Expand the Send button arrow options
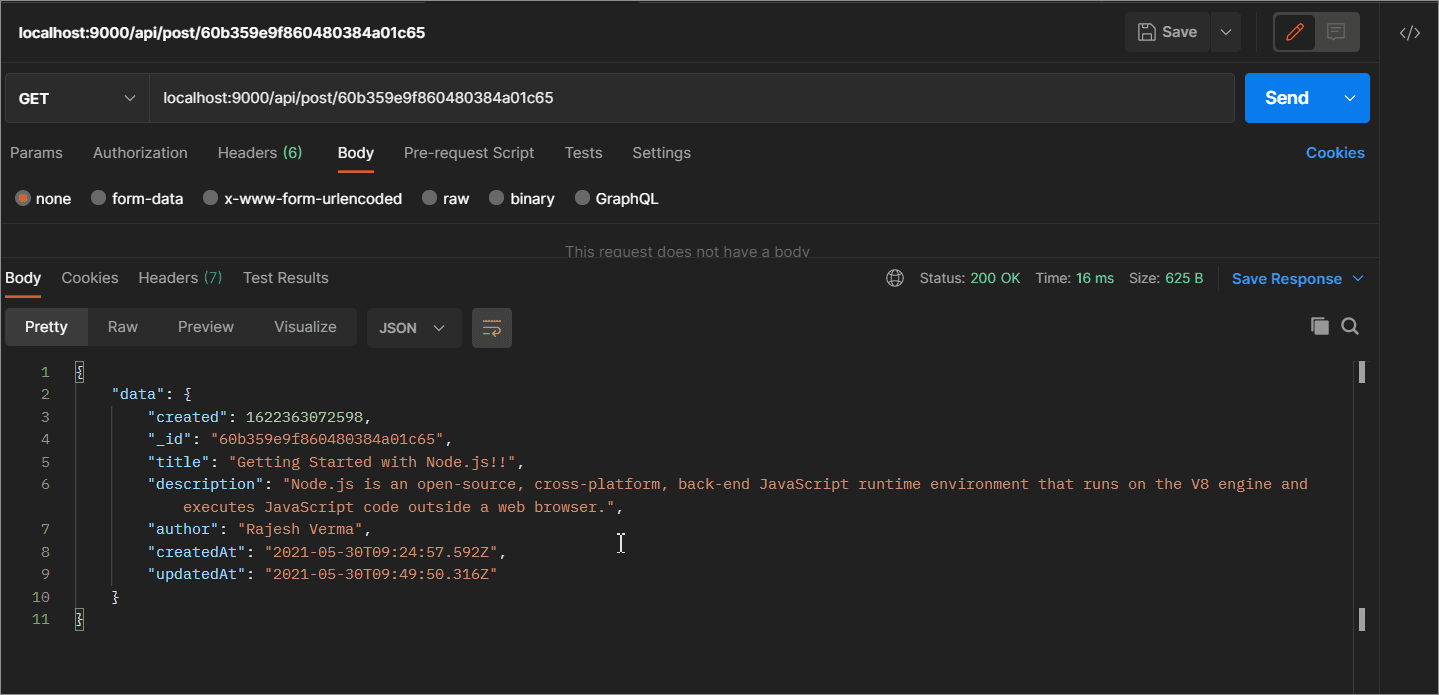 click(x=1350, y=98)
